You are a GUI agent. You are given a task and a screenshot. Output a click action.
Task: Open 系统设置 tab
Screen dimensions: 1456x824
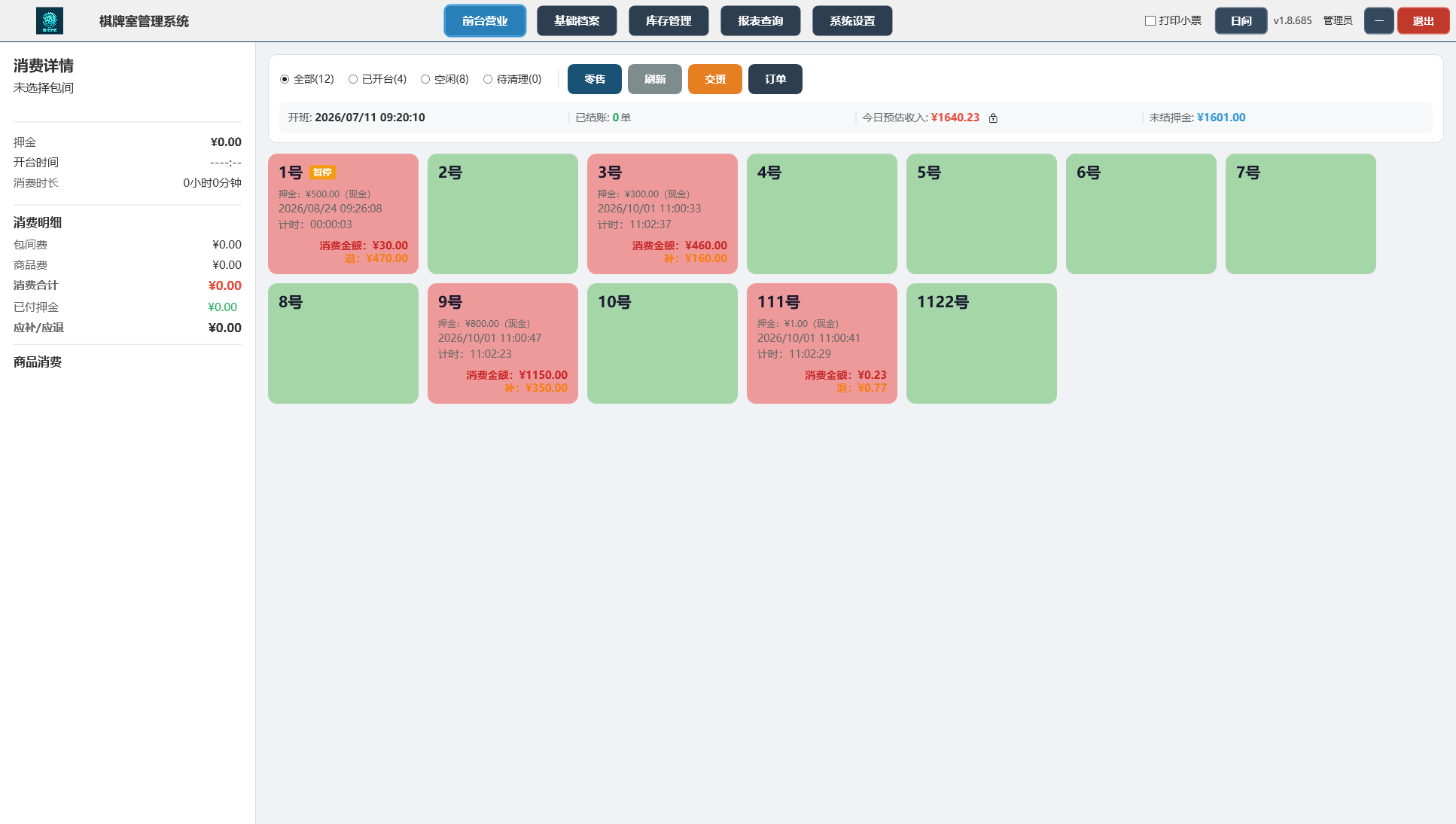852,21
